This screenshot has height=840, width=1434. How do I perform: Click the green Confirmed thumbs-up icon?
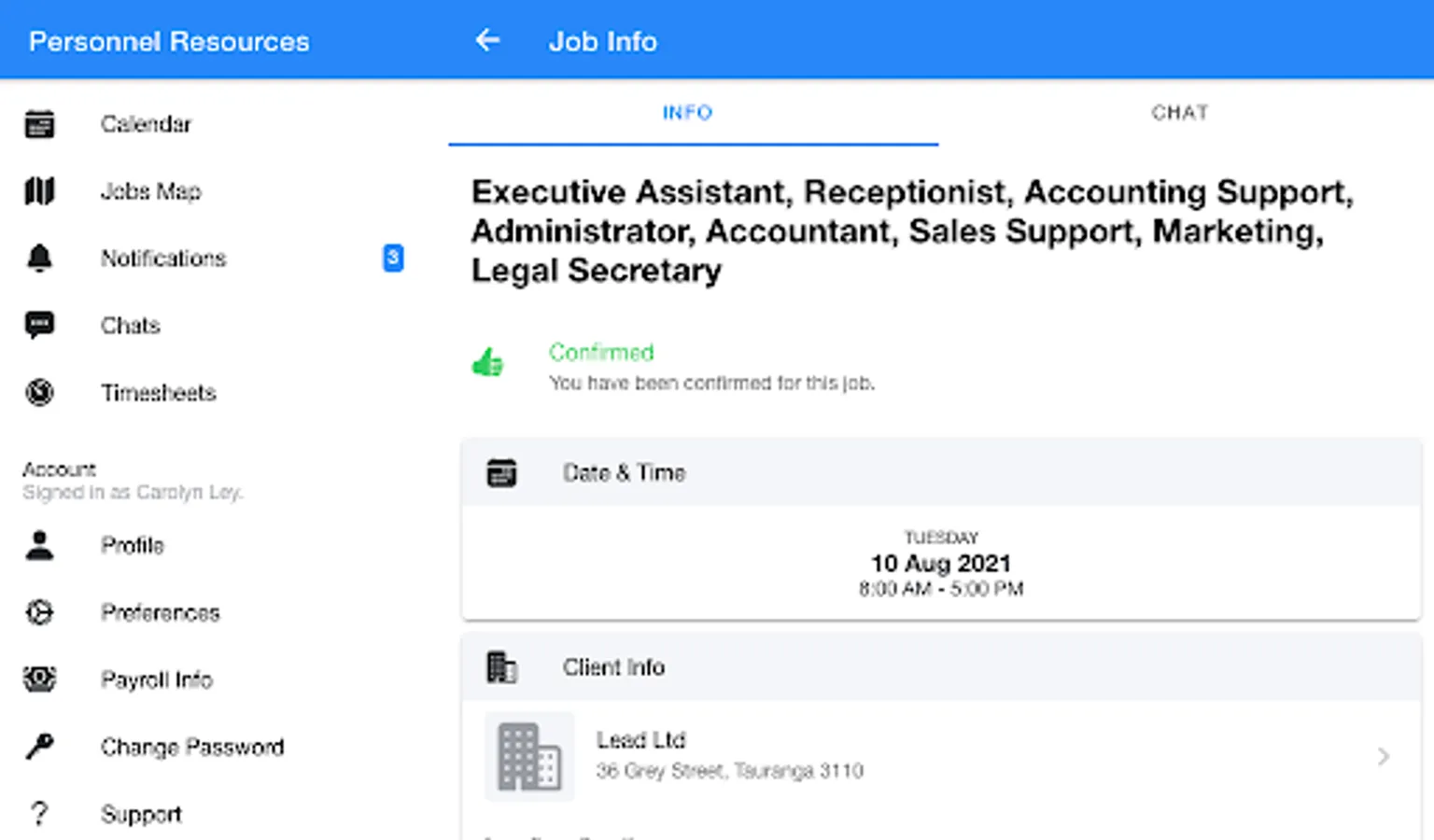(x=487, y=362)
